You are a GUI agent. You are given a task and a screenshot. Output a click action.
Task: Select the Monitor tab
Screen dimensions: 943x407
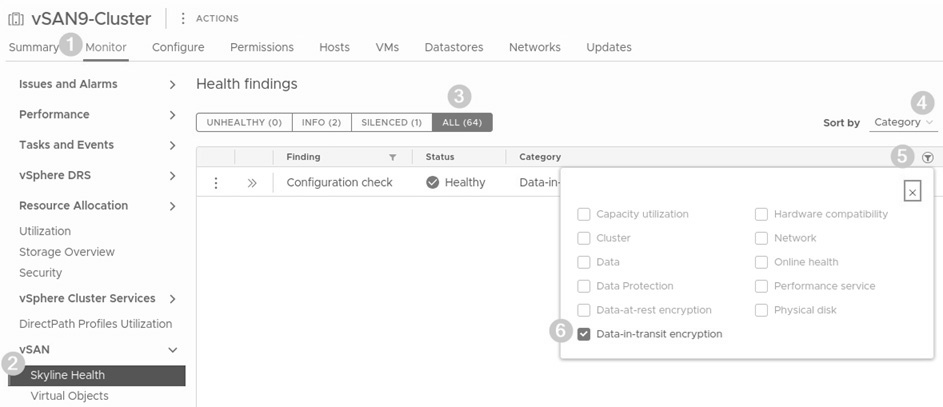coord(106,47)
